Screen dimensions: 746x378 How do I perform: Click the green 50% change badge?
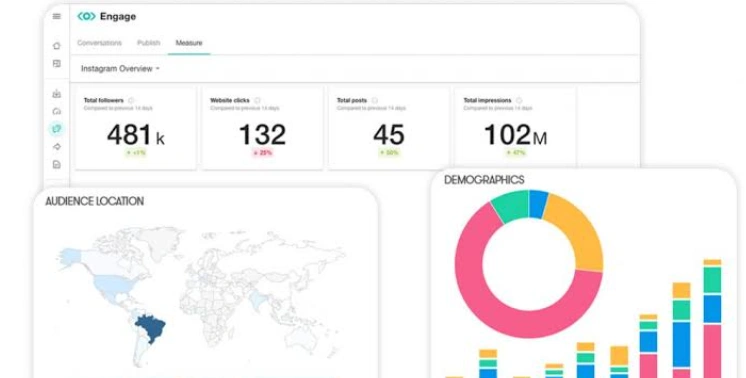pos(389,153)
